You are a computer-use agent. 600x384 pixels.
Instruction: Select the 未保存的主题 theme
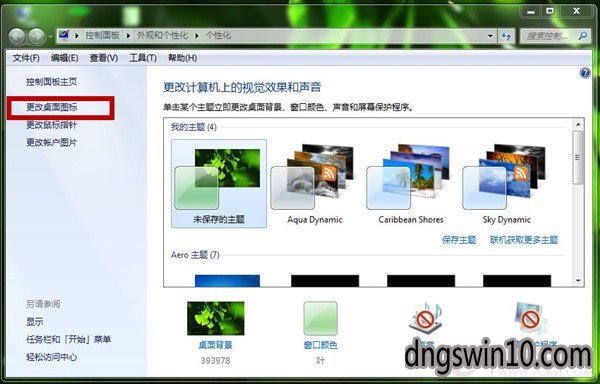click(x=218, y=184)
